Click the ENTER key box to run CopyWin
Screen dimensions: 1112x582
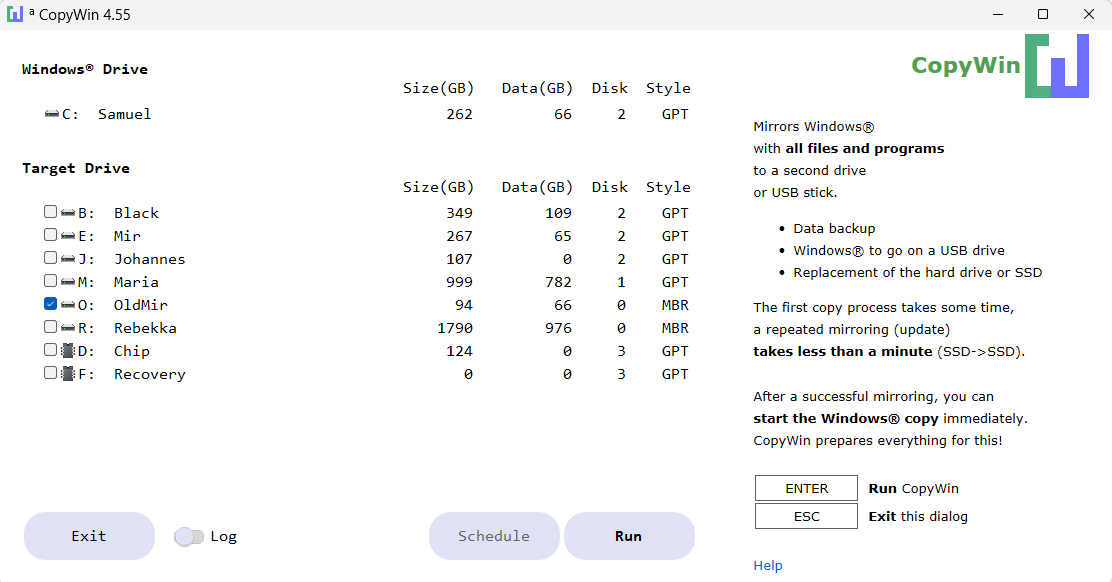point(806,488)
